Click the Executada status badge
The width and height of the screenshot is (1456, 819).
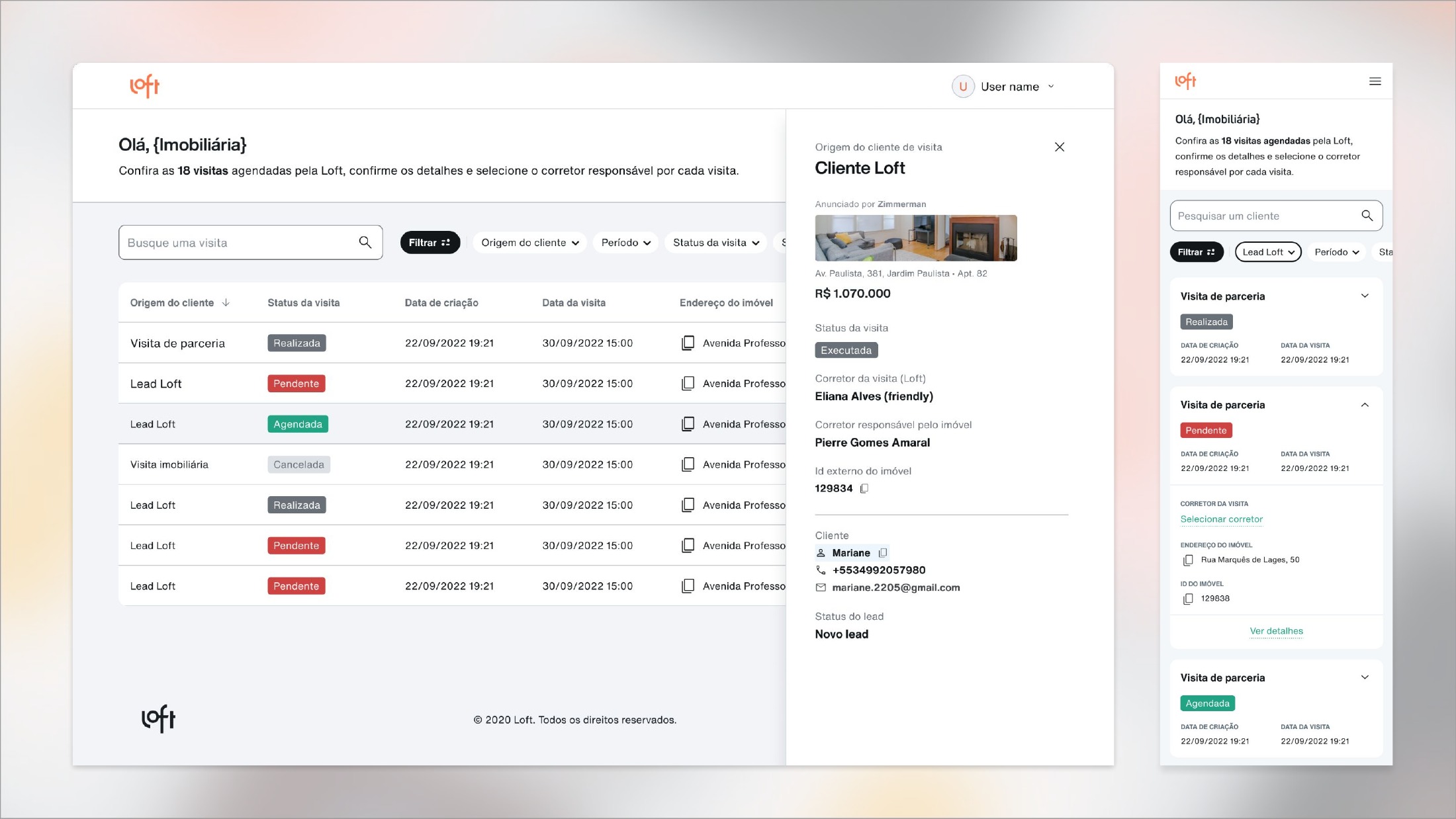(x=846, y=351)
